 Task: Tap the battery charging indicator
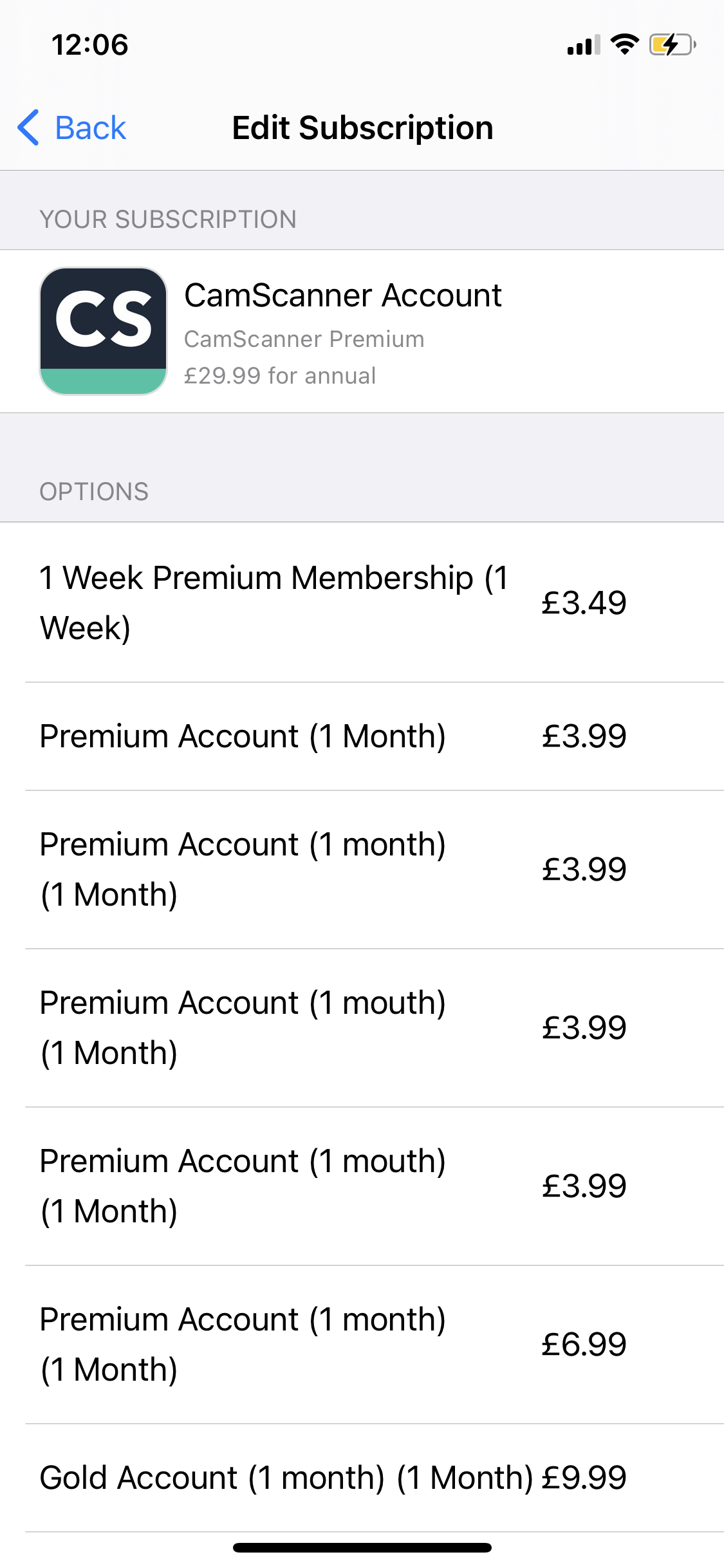click(672, 44)
